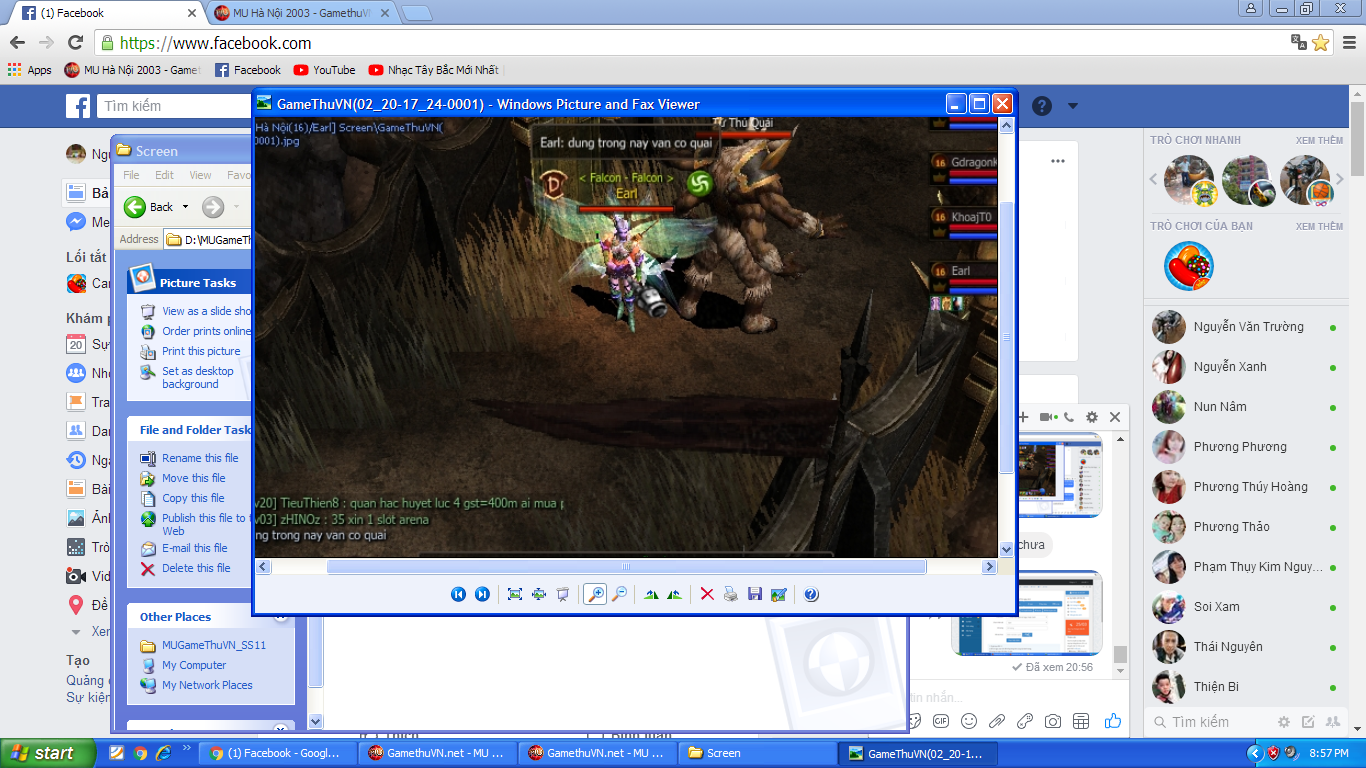
Task: Show previous quick games arrow
Action: click(x=1153, y=180)
